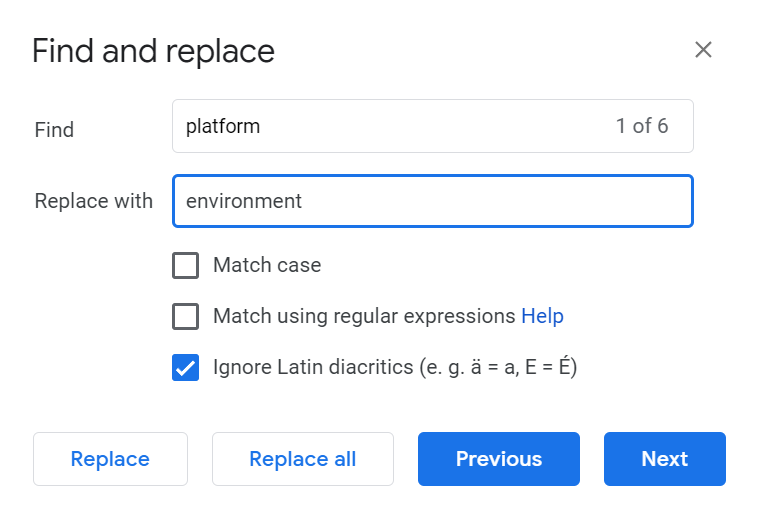Click the "Find and replace" dialog title
The height and width of the screenshot is (506, 758).
[153, 50]
